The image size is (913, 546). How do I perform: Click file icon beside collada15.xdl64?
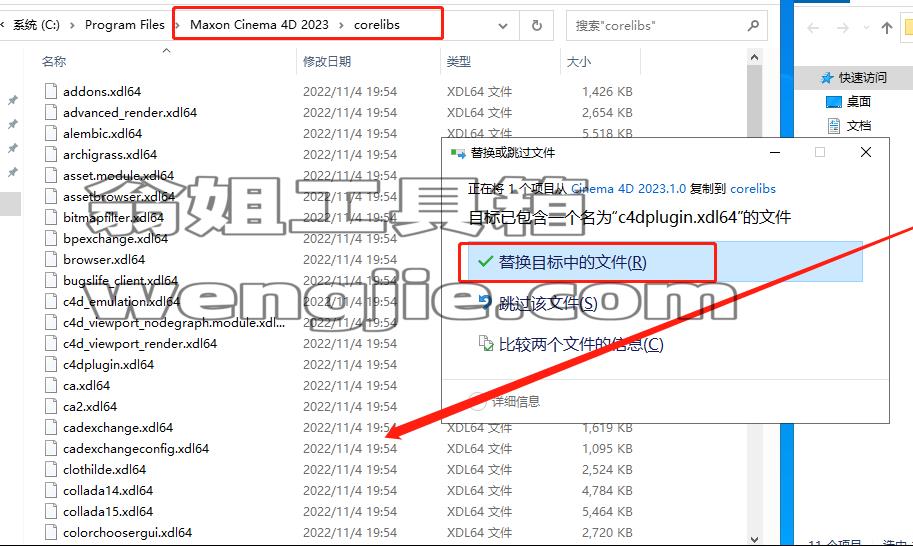[51, 510]
